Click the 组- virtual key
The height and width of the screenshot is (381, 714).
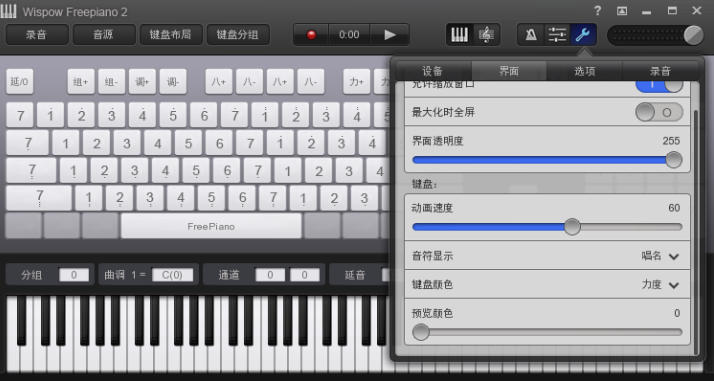coord(112,82)
